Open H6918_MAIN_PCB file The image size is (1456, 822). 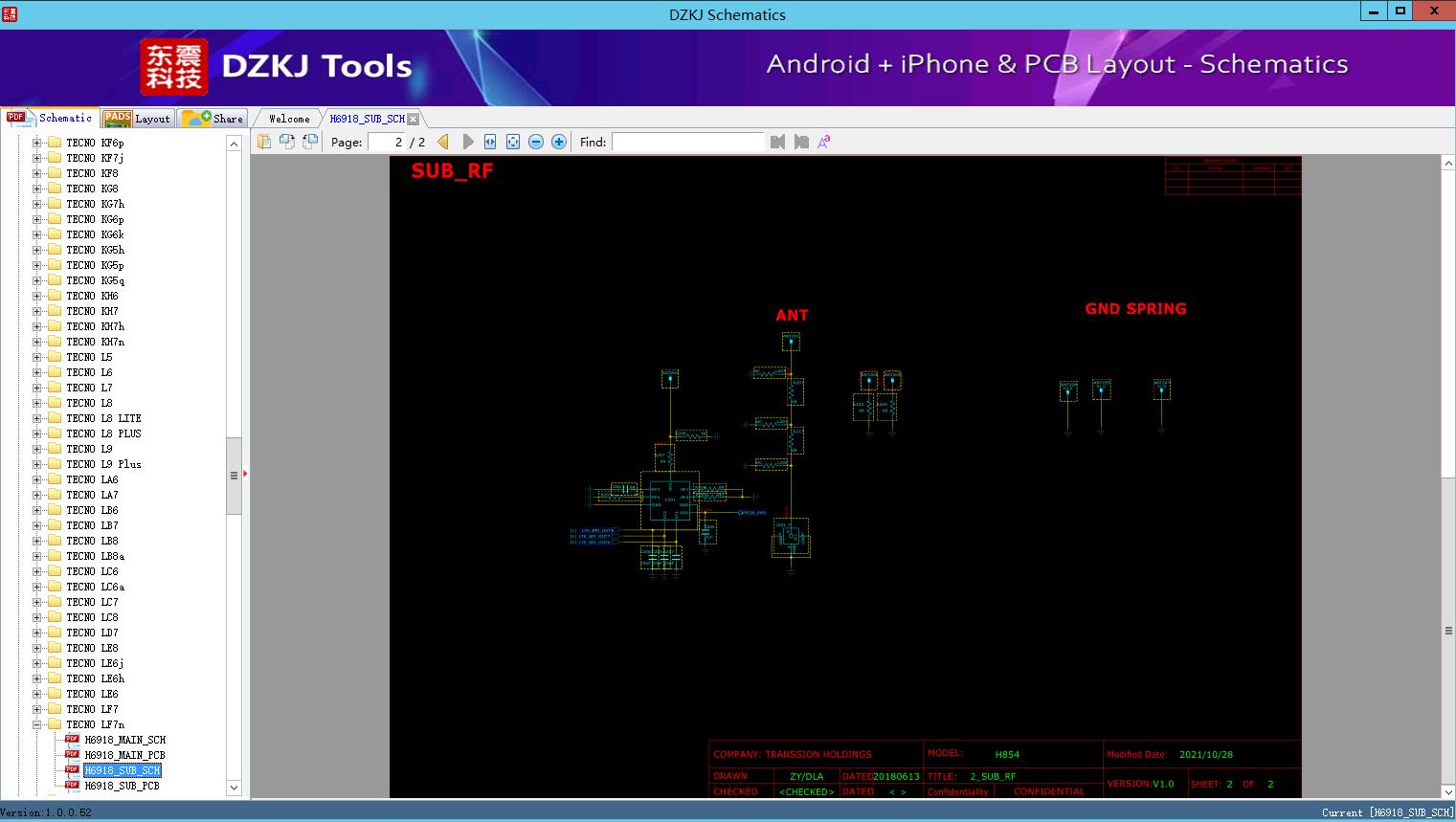coord(124,755)
